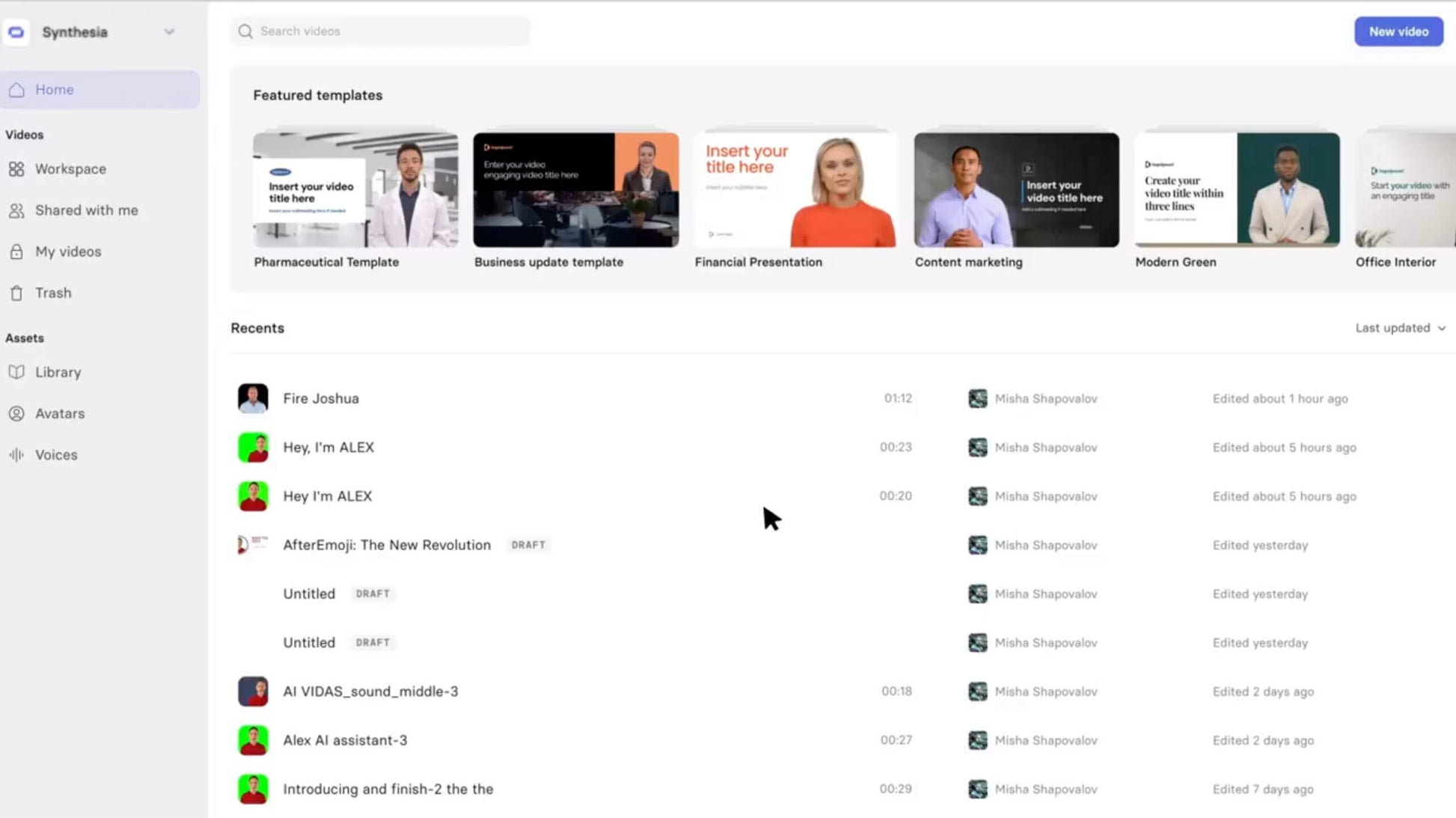Select the Content marketing template preview
This screenshot has width=1456, height=818.
tap(1016, 189)
